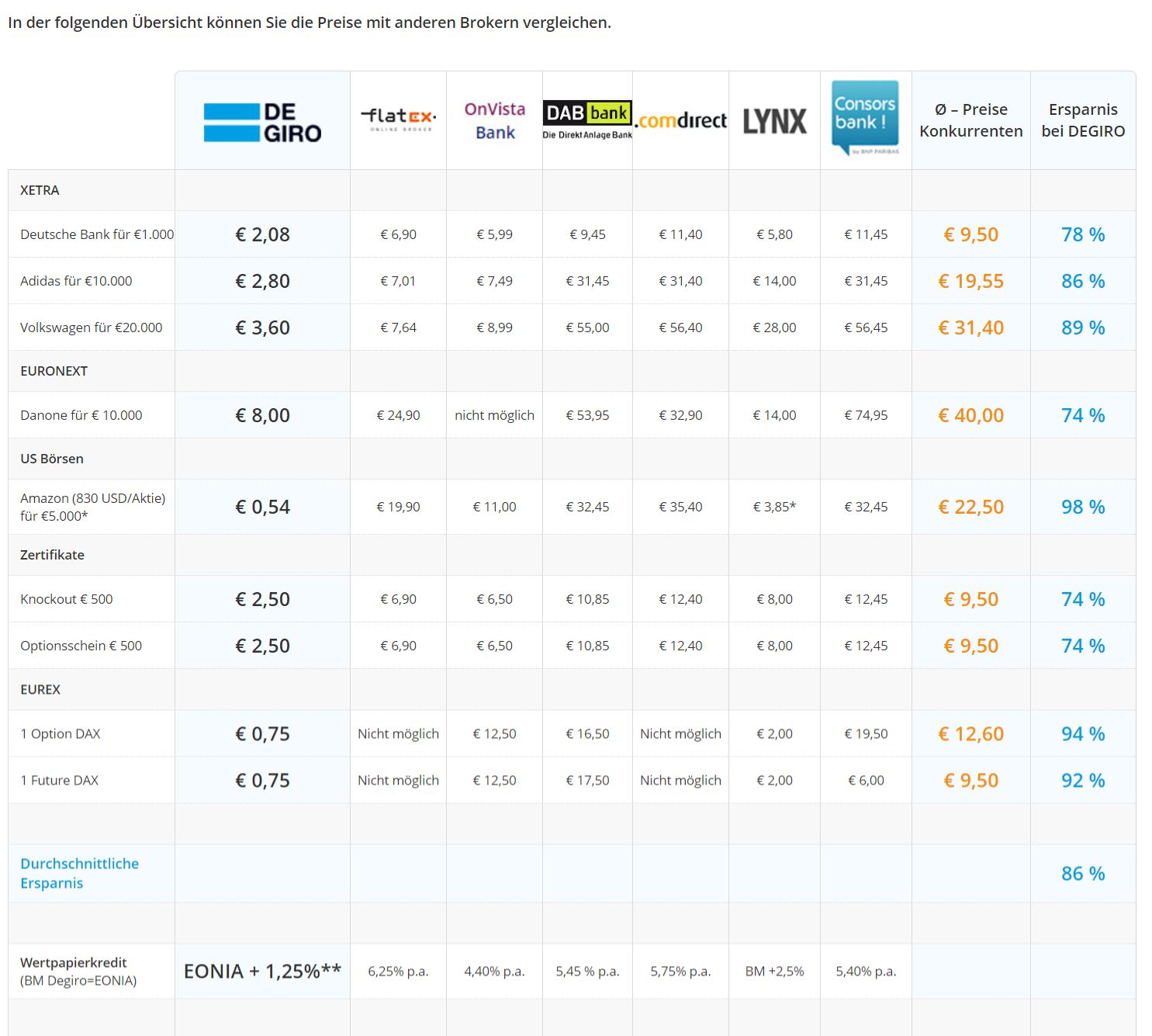Click OnVista 'nicht möglich' Danone cell
The width and height of the screenshot is (1152, 1036).
[494, 415]
